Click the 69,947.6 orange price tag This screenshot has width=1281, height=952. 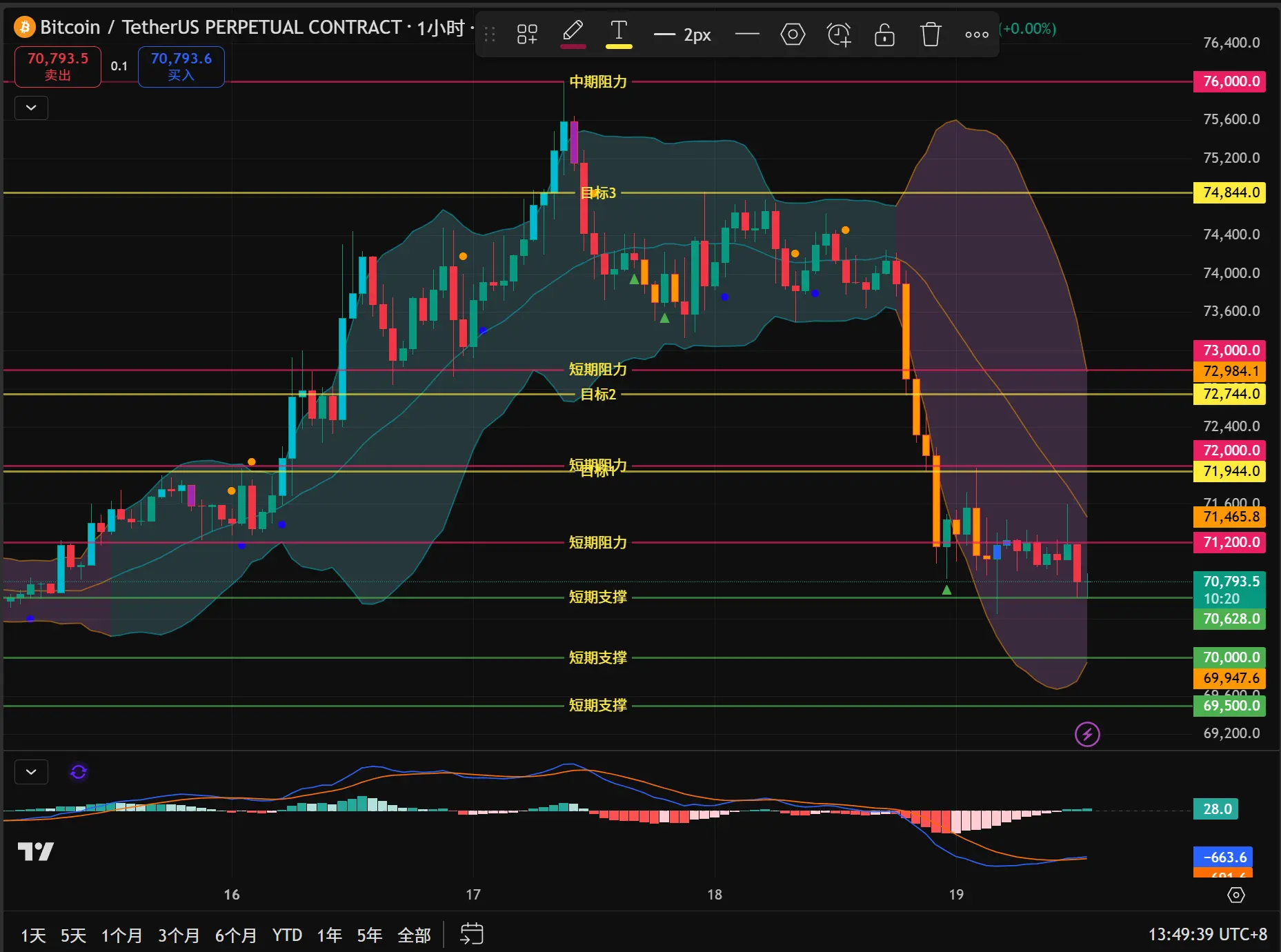pyautogui.click(x=1229, y=678)
